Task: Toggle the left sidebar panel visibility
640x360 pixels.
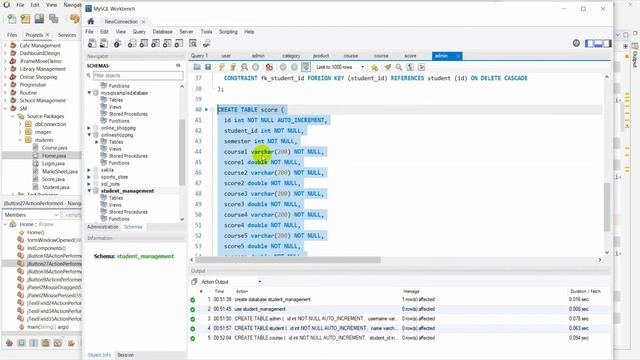Action: click(x=589, y=43)
